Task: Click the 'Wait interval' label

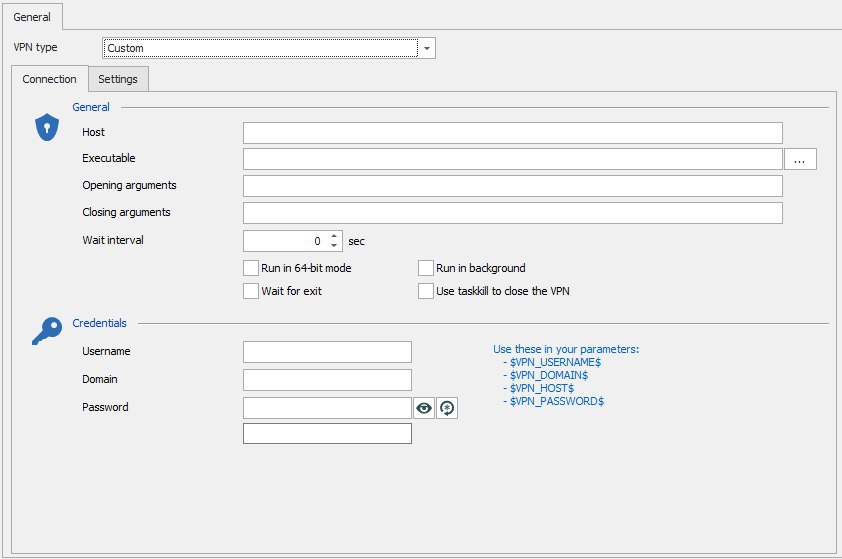Action: coord(113,240)
